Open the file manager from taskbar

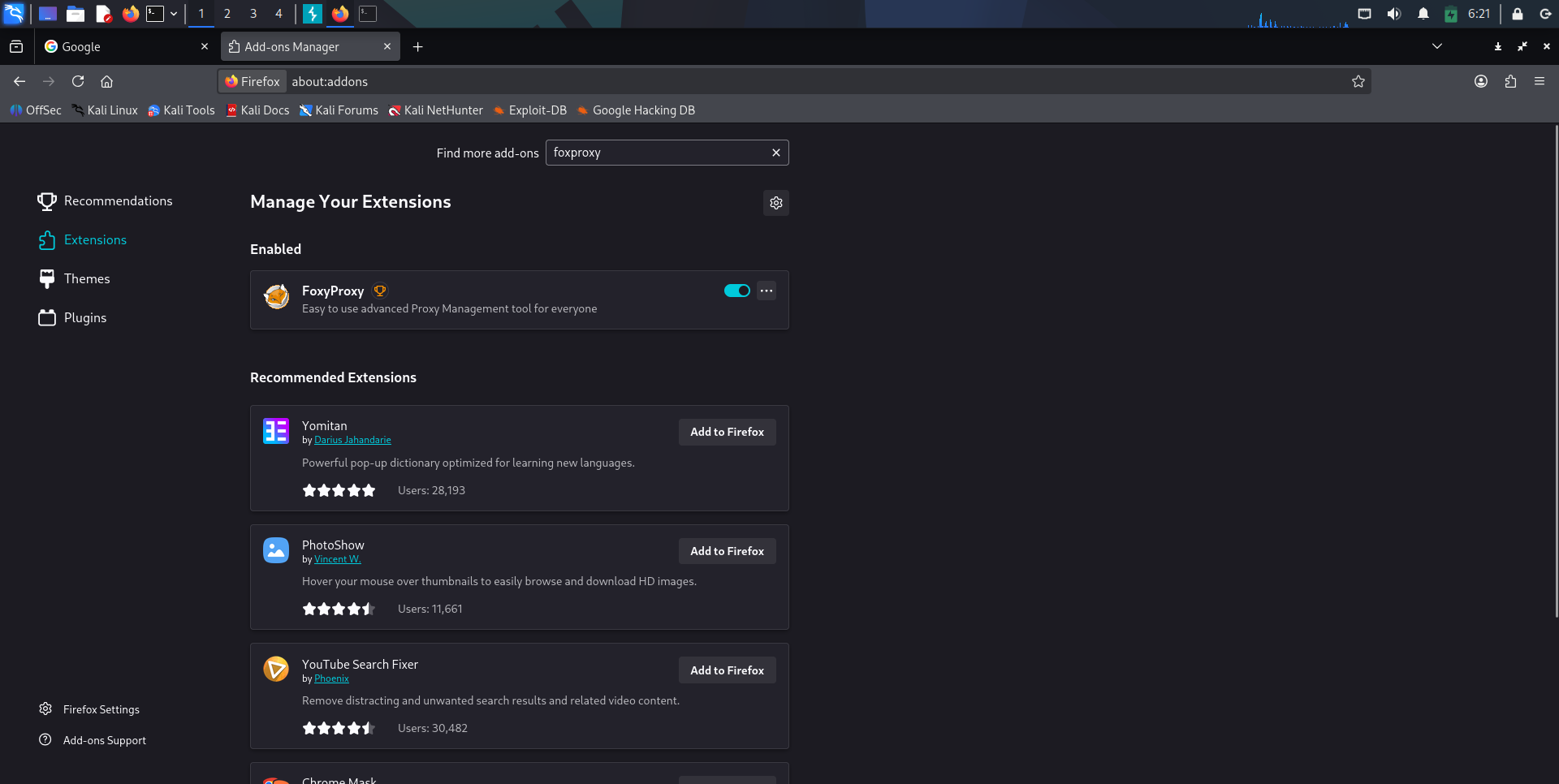(76, 14)
